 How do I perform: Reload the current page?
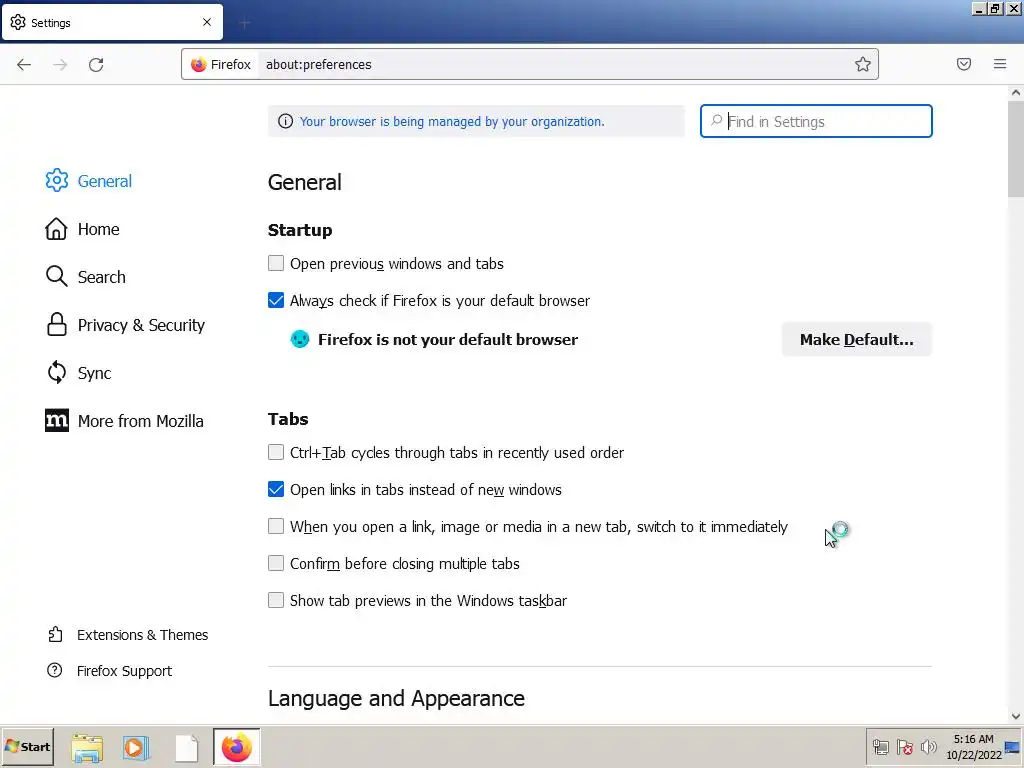[96, 64]
